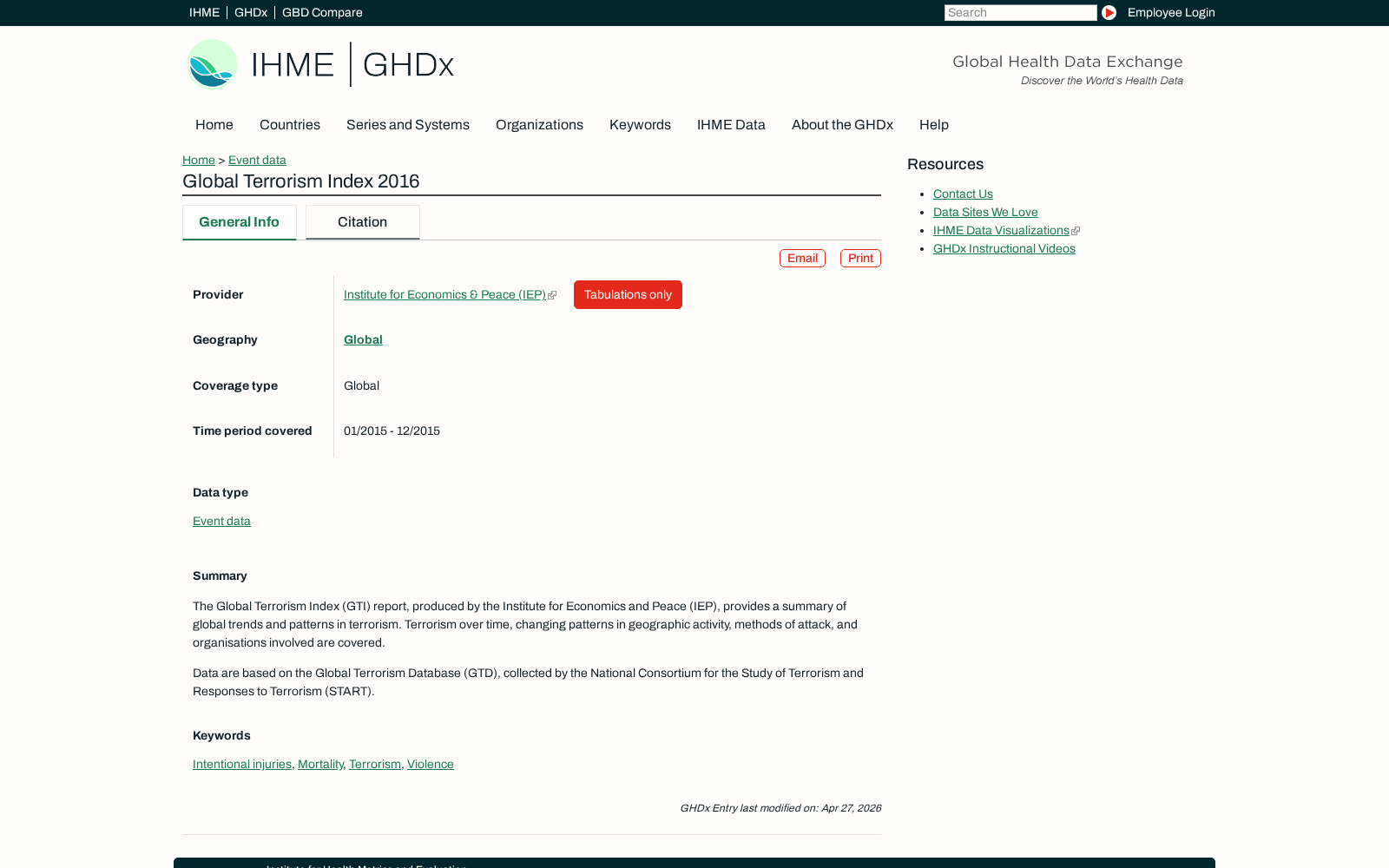The width and height of the screenshot is (1389, 868).
Task: Open the Keywords menu
Action: (x=640, y=125)
